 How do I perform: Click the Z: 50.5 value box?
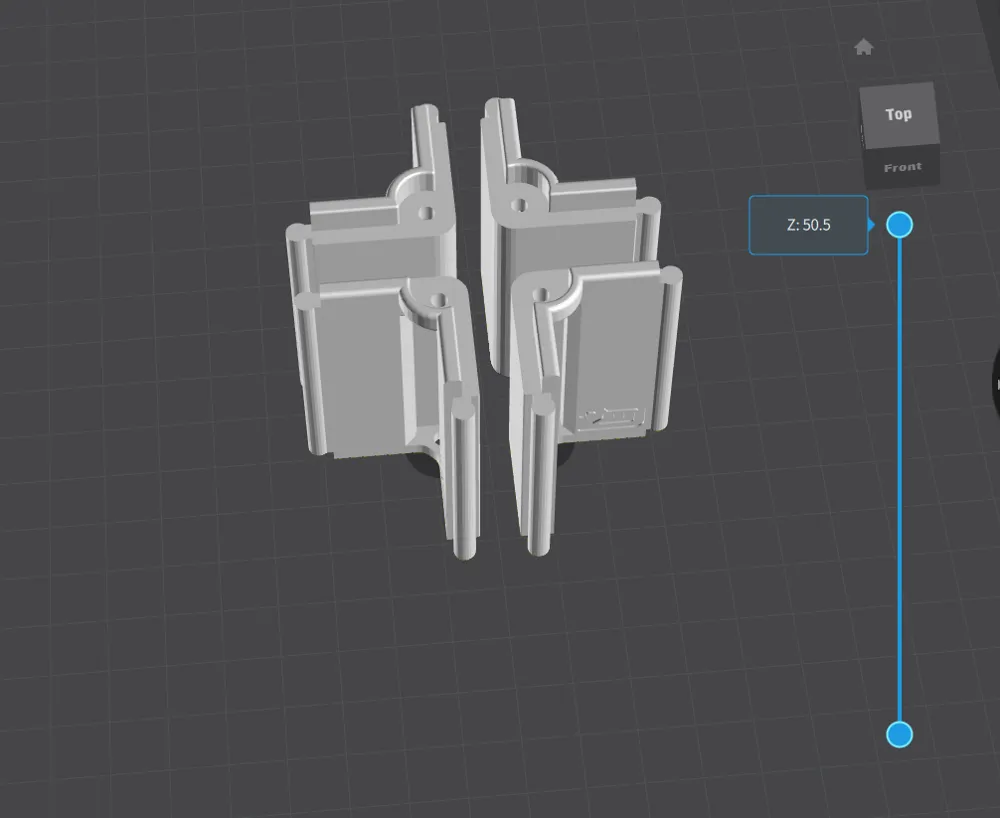click(808, 225)
